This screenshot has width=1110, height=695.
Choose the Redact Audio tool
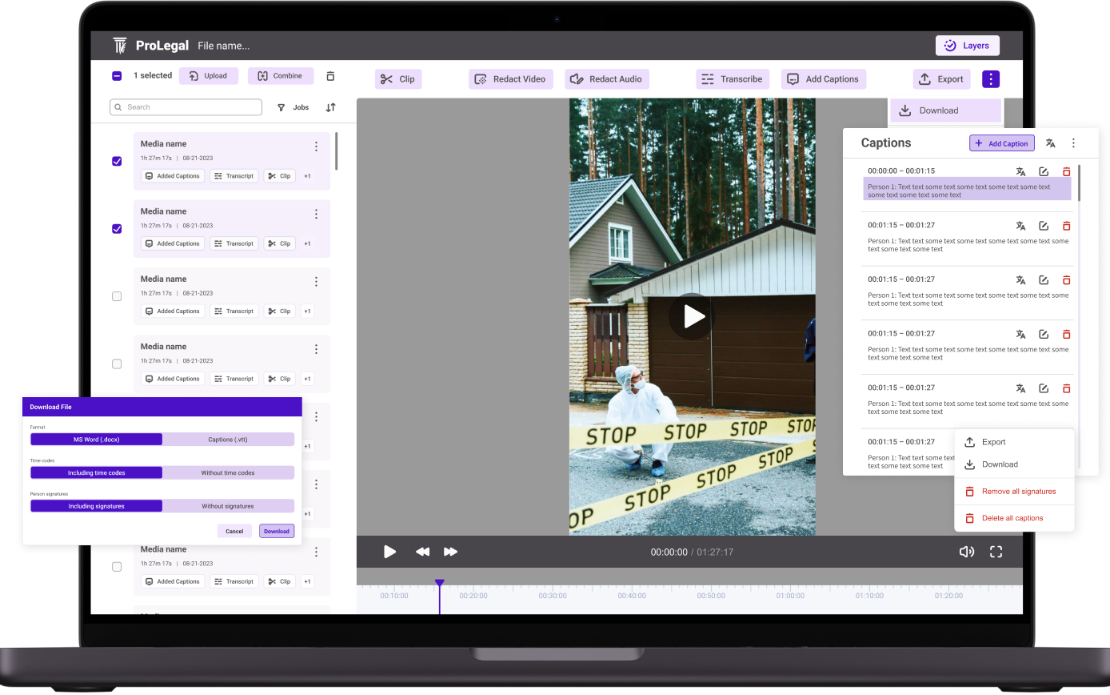pos(607,79)
